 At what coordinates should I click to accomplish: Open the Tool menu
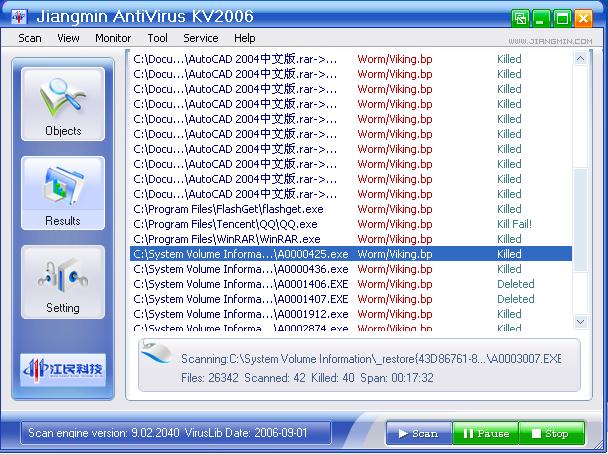click(x=157, y=38)
